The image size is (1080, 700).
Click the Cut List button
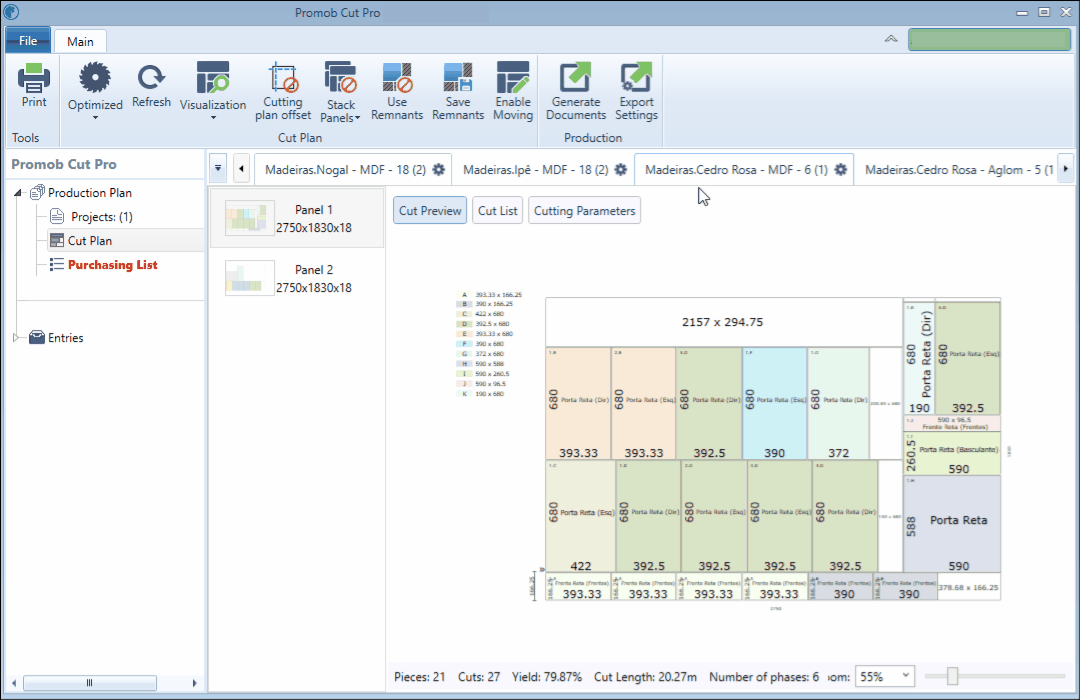497,211
